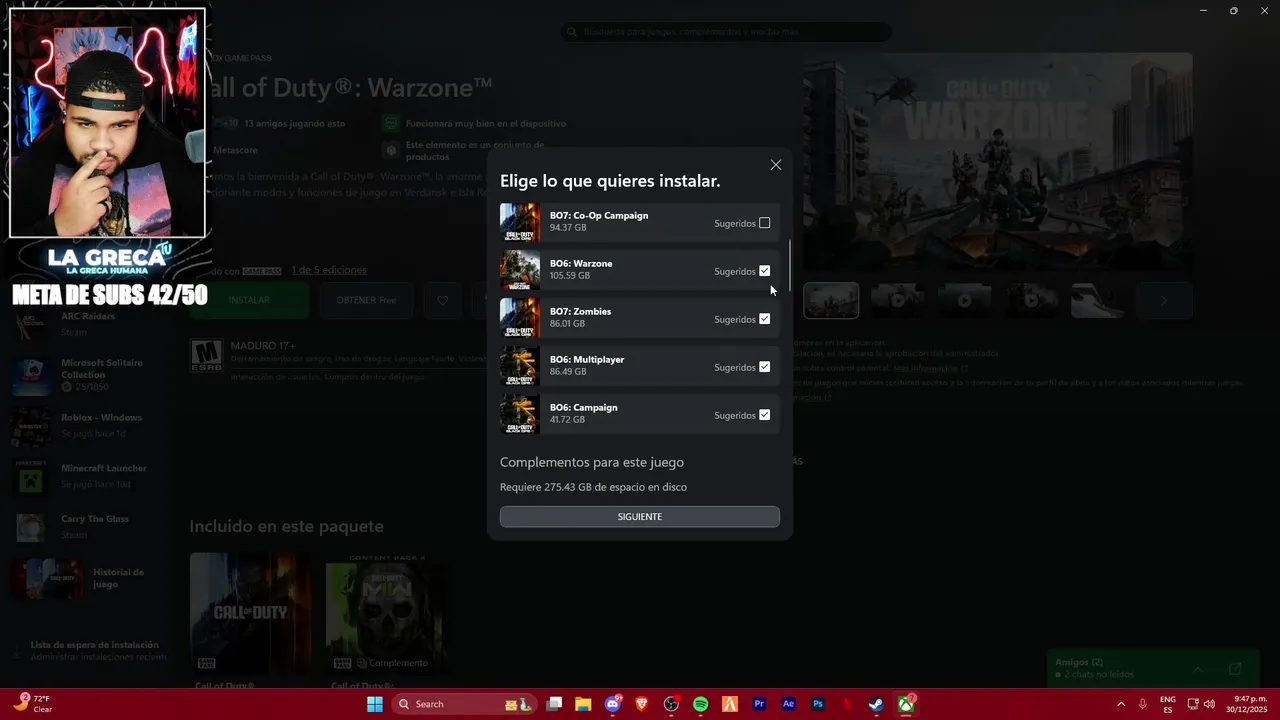The height and width of the screenshot is (720, 1280).
Task: Click the '105.59 GB' size text
Action: (x=570, y=276)
